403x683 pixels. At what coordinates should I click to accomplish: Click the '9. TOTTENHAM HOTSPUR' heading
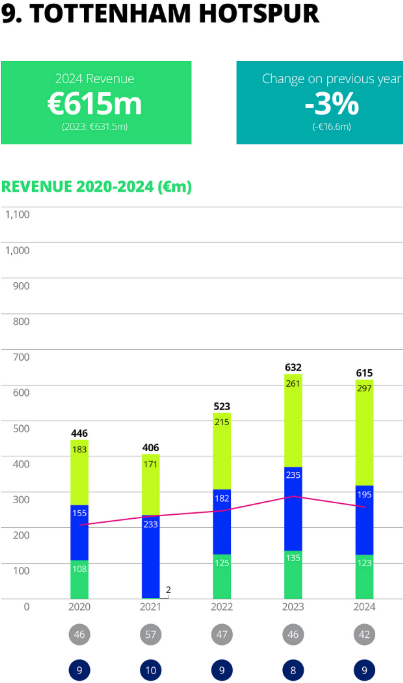coord(160,14)
